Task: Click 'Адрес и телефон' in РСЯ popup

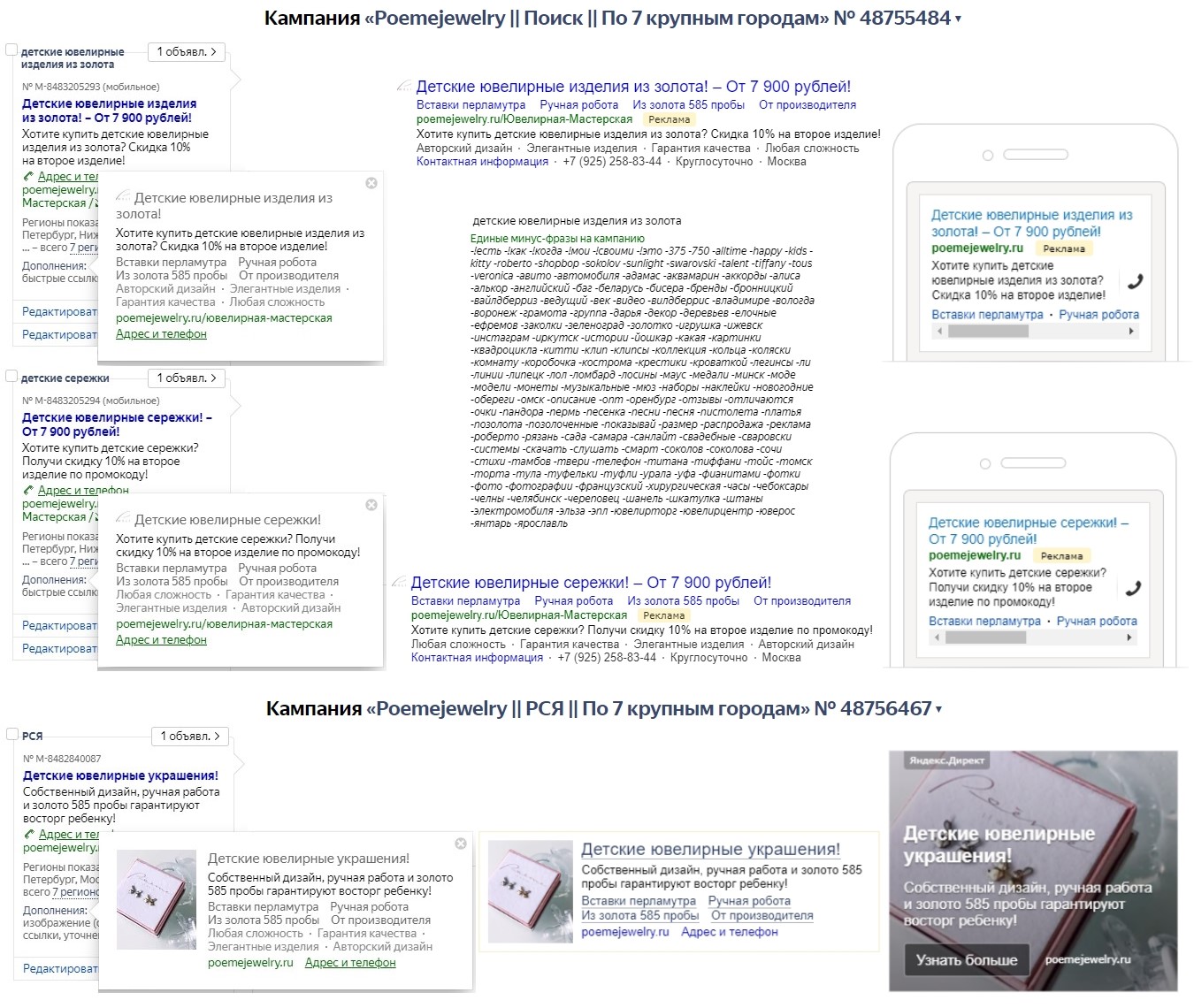Action: pyautogui.click(x=350, y=963)
